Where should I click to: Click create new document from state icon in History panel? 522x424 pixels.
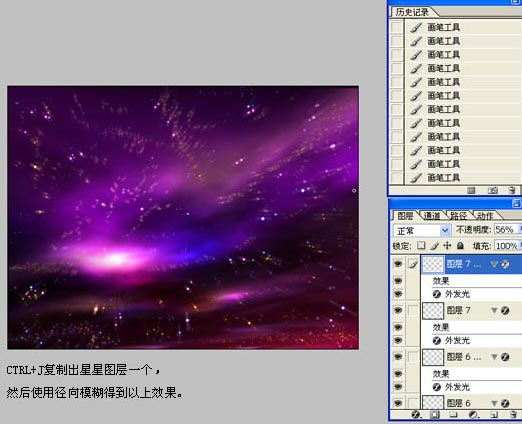coord(471,190)
